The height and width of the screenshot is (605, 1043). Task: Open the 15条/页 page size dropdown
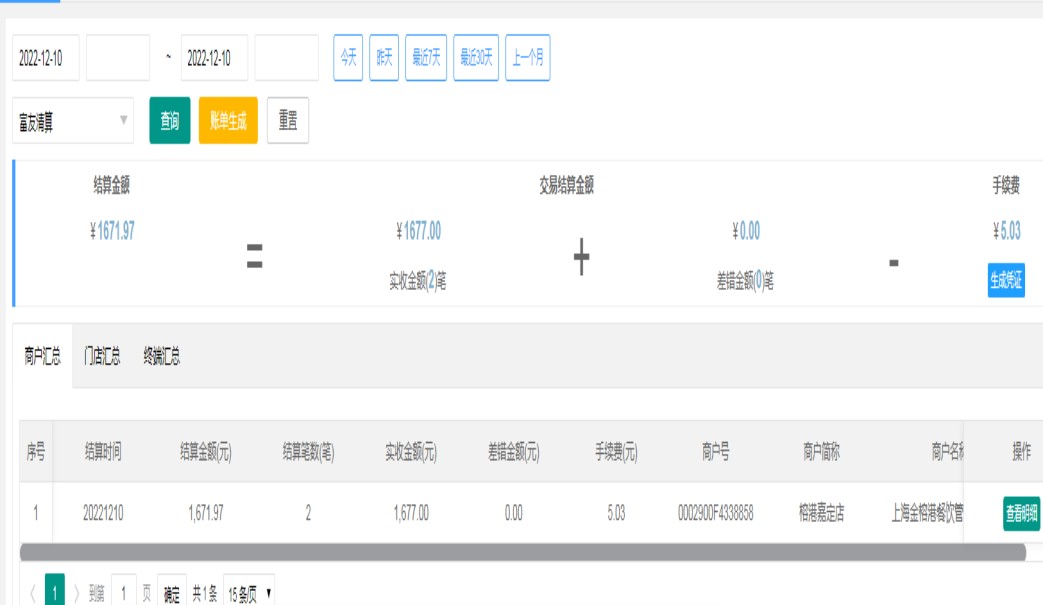point(249,594)
